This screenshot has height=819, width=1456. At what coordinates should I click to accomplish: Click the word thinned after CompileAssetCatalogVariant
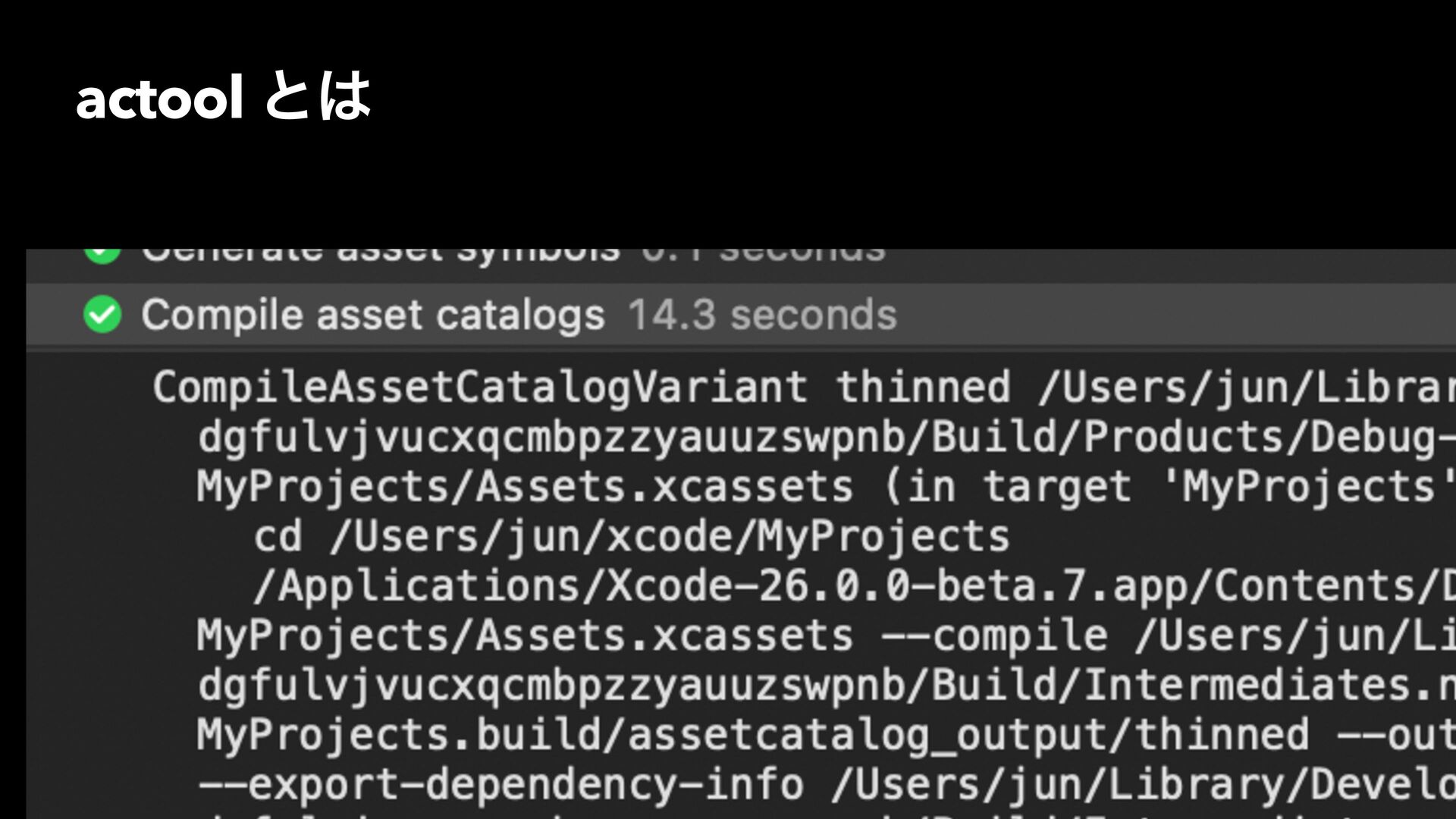click(923, 387)
